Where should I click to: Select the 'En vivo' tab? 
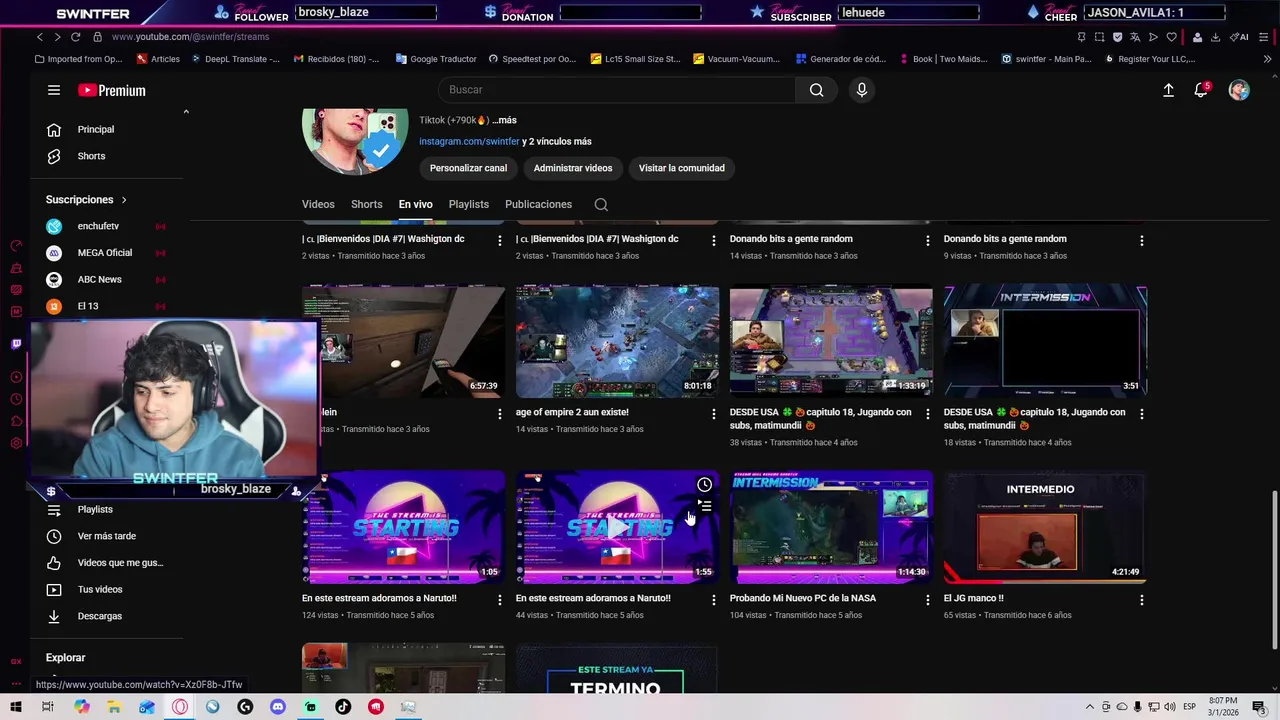point(415,204)
